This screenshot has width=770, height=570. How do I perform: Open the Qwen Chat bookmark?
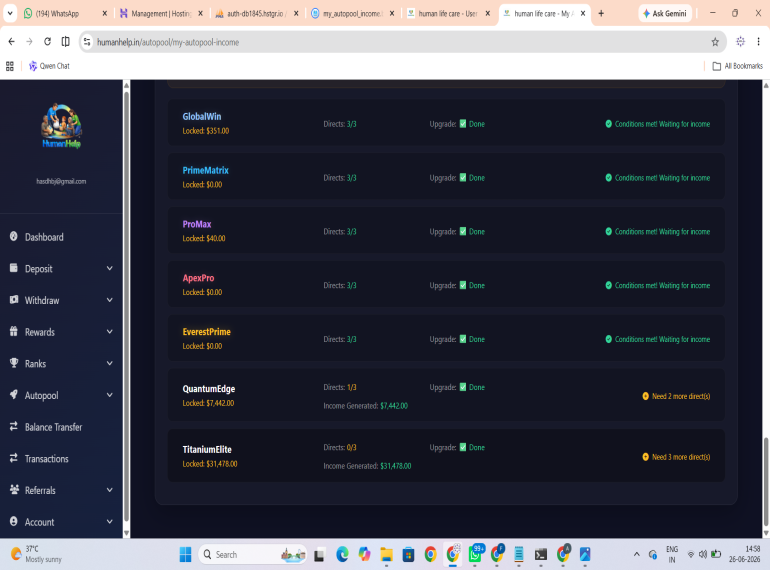pos(49,66)
